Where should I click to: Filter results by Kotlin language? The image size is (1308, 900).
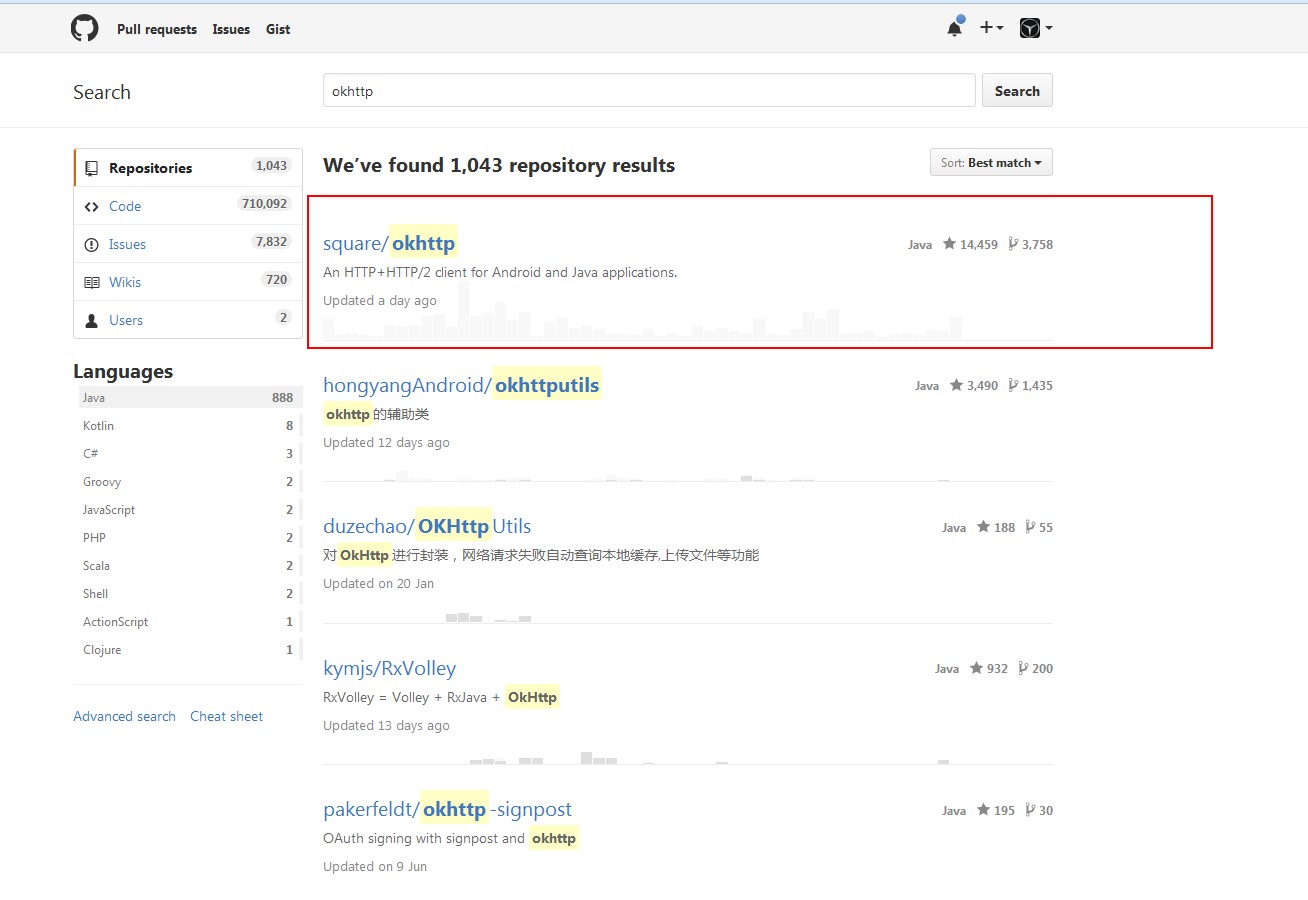tap(98, 426)
